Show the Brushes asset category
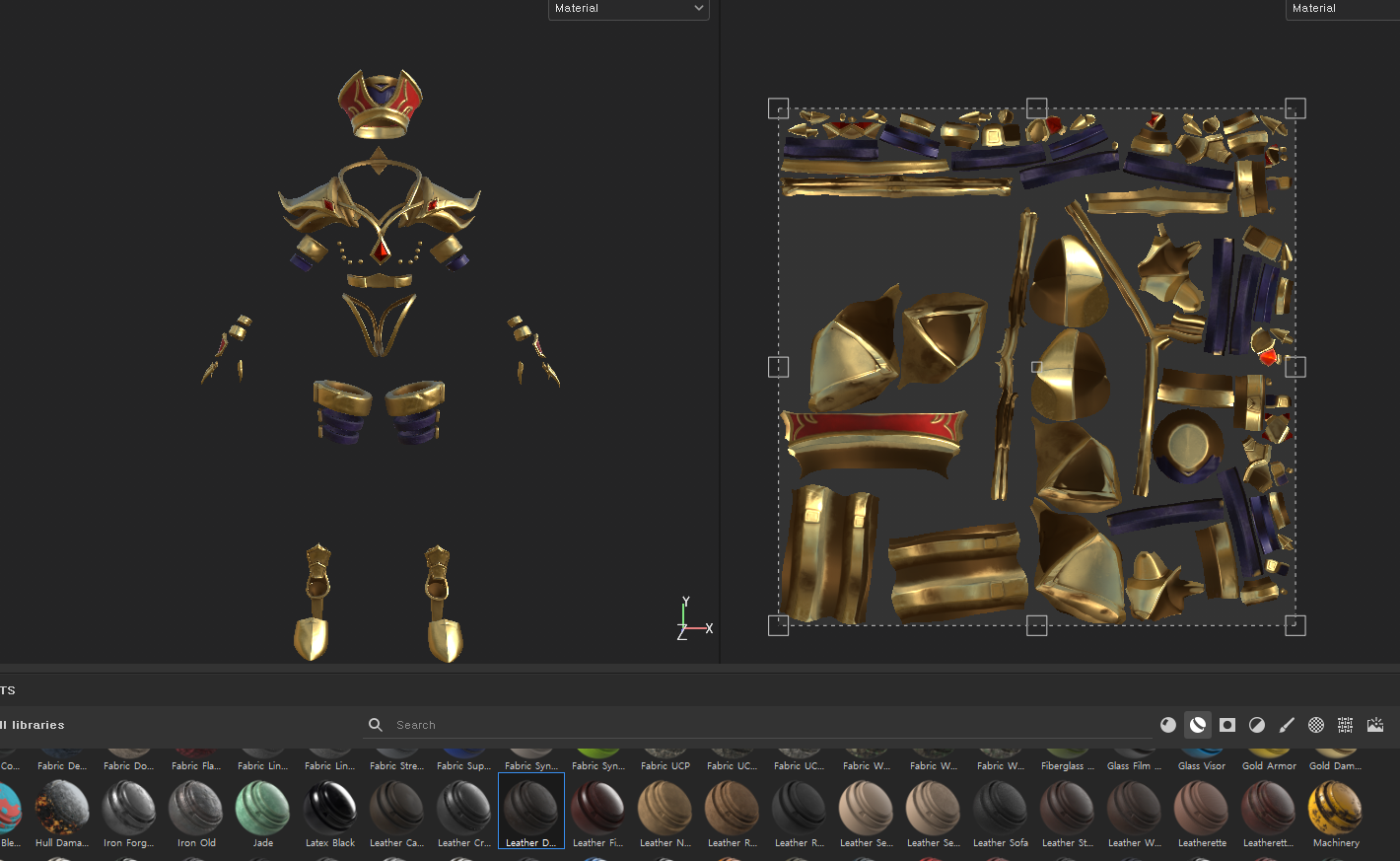Image resolution: width=1400 pixels, height=861 pixels. pyautogui.click(x=1287, y=725)
